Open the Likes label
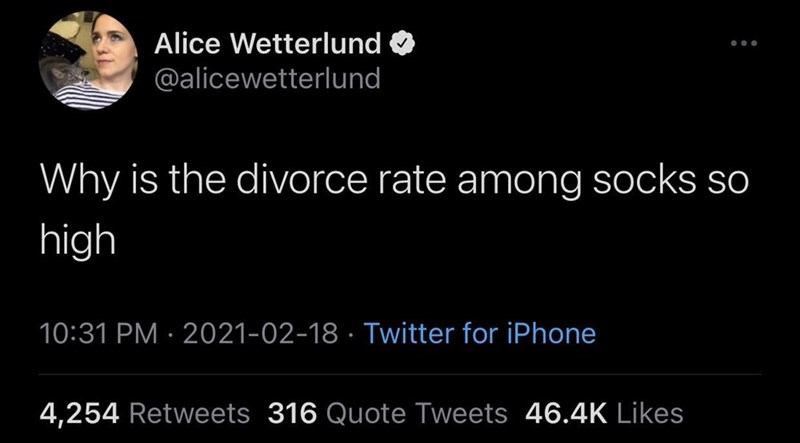The height and width of the screenshot is (443, 800). pos(650,413)
